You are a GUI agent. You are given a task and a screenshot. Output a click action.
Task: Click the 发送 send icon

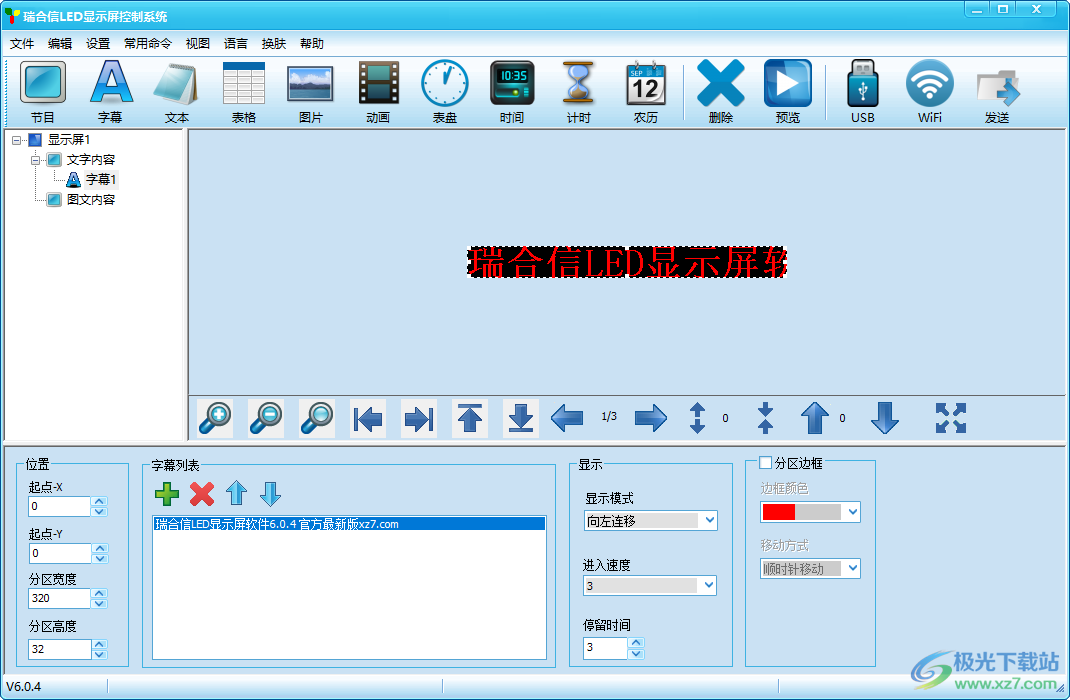(997, 90)
